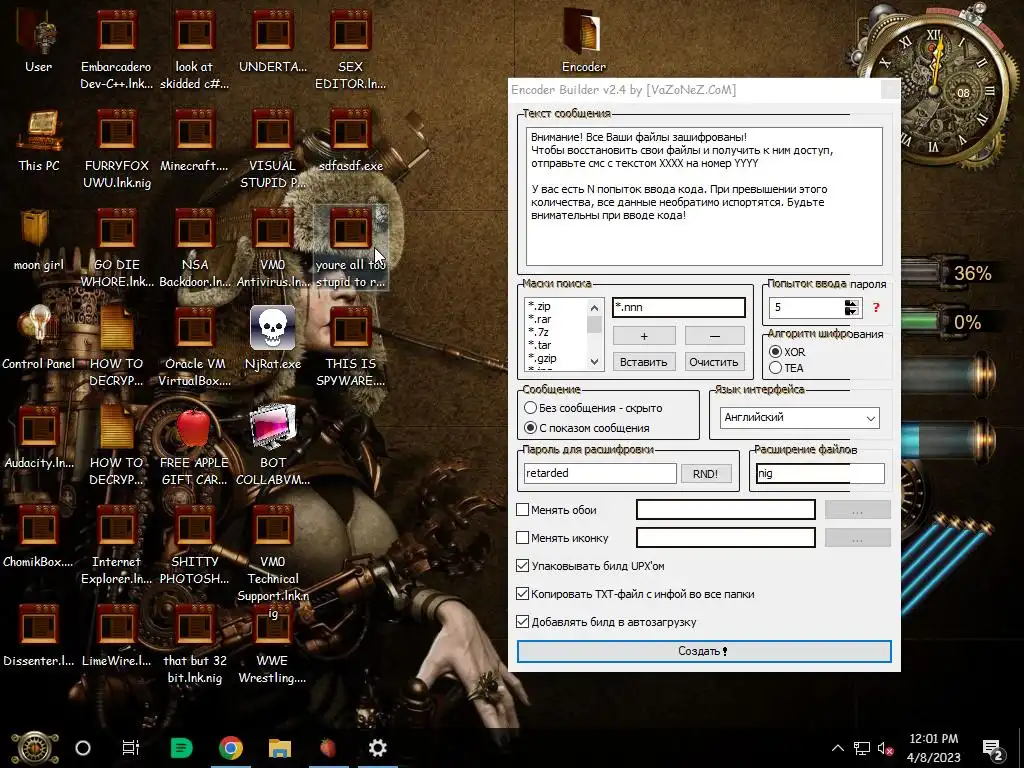Open the Start button steampunk orb
Viewport: 1024px width, 768px height.
tap(34, 748)
